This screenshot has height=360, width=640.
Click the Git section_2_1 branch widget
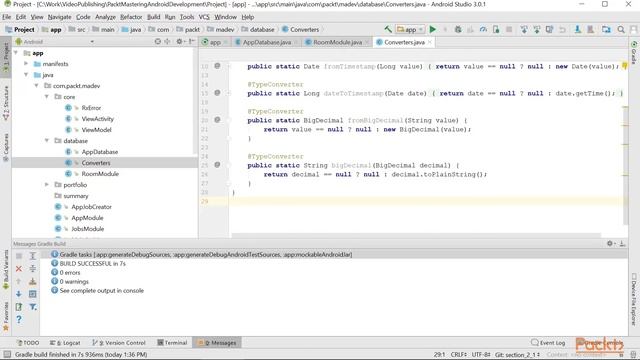517,354
